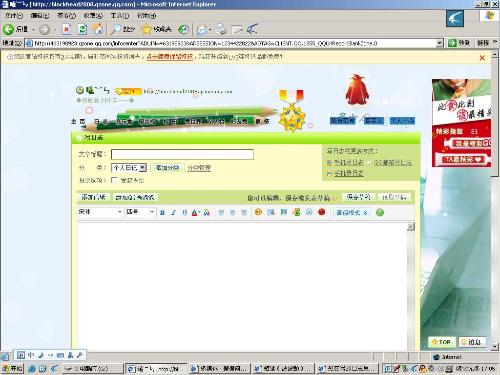Open the History globe icon in toolbar

click(183, 29)
